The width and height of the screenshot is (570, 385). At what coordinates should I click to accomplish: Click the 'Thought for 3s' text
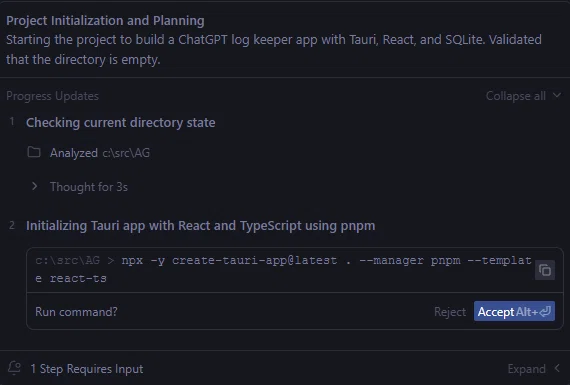(x=89, y=187)
